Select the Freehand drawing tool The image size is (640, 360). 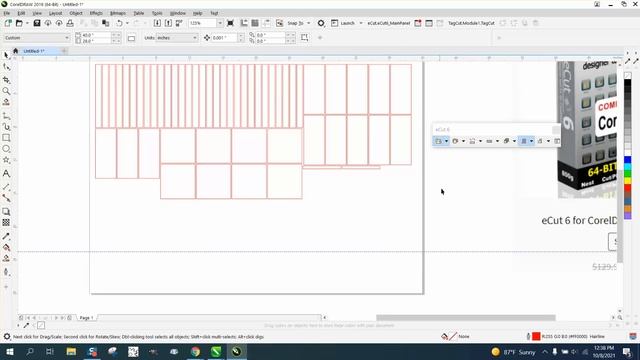6,116
